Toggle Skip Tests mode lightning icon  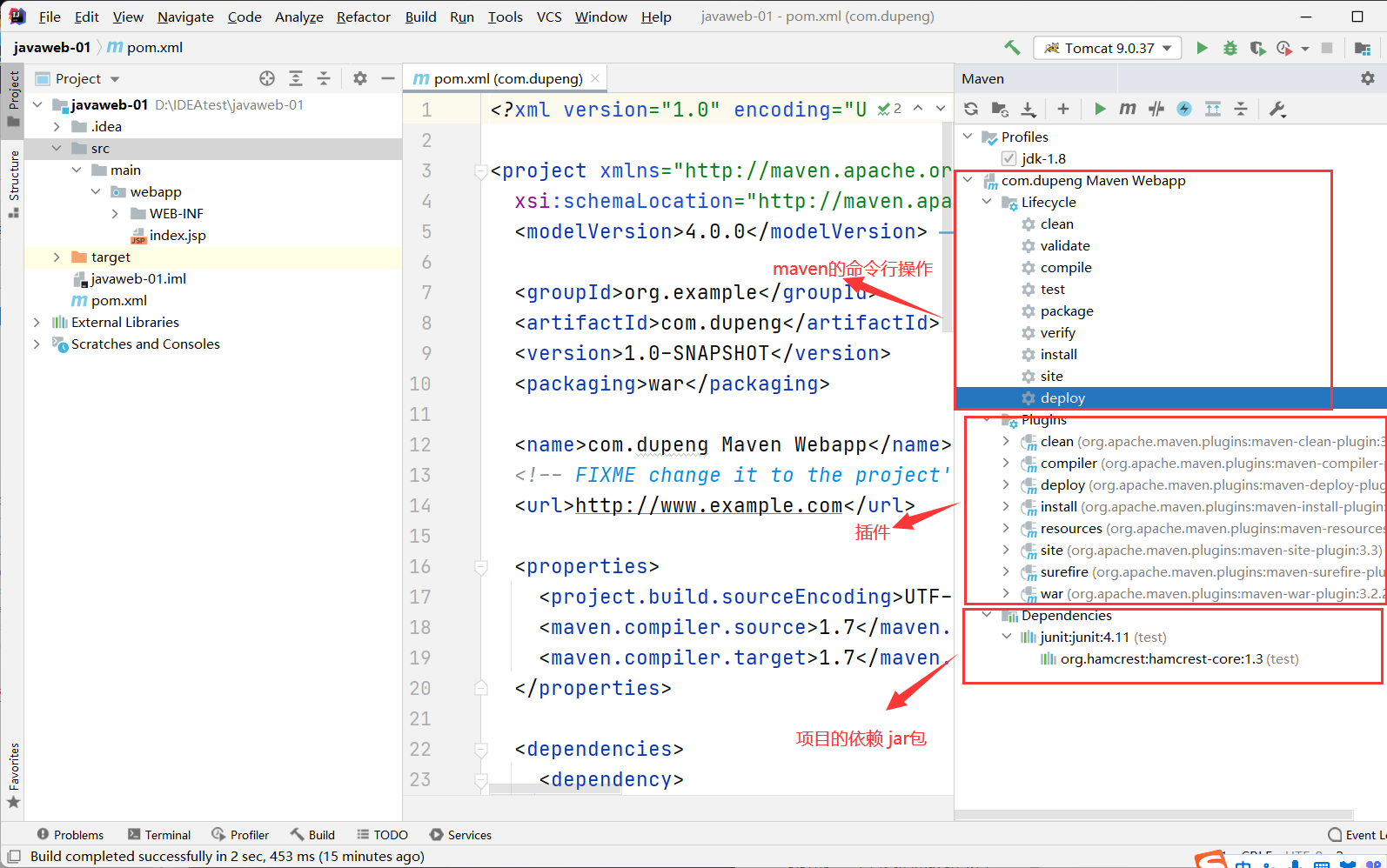[1184, 109]
